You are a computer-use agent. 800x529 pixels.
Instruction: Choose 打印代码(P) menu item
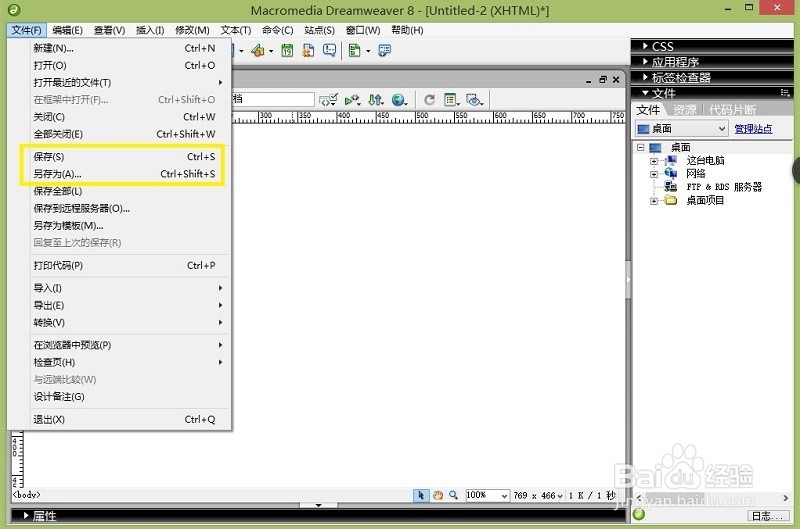(124, 265)
